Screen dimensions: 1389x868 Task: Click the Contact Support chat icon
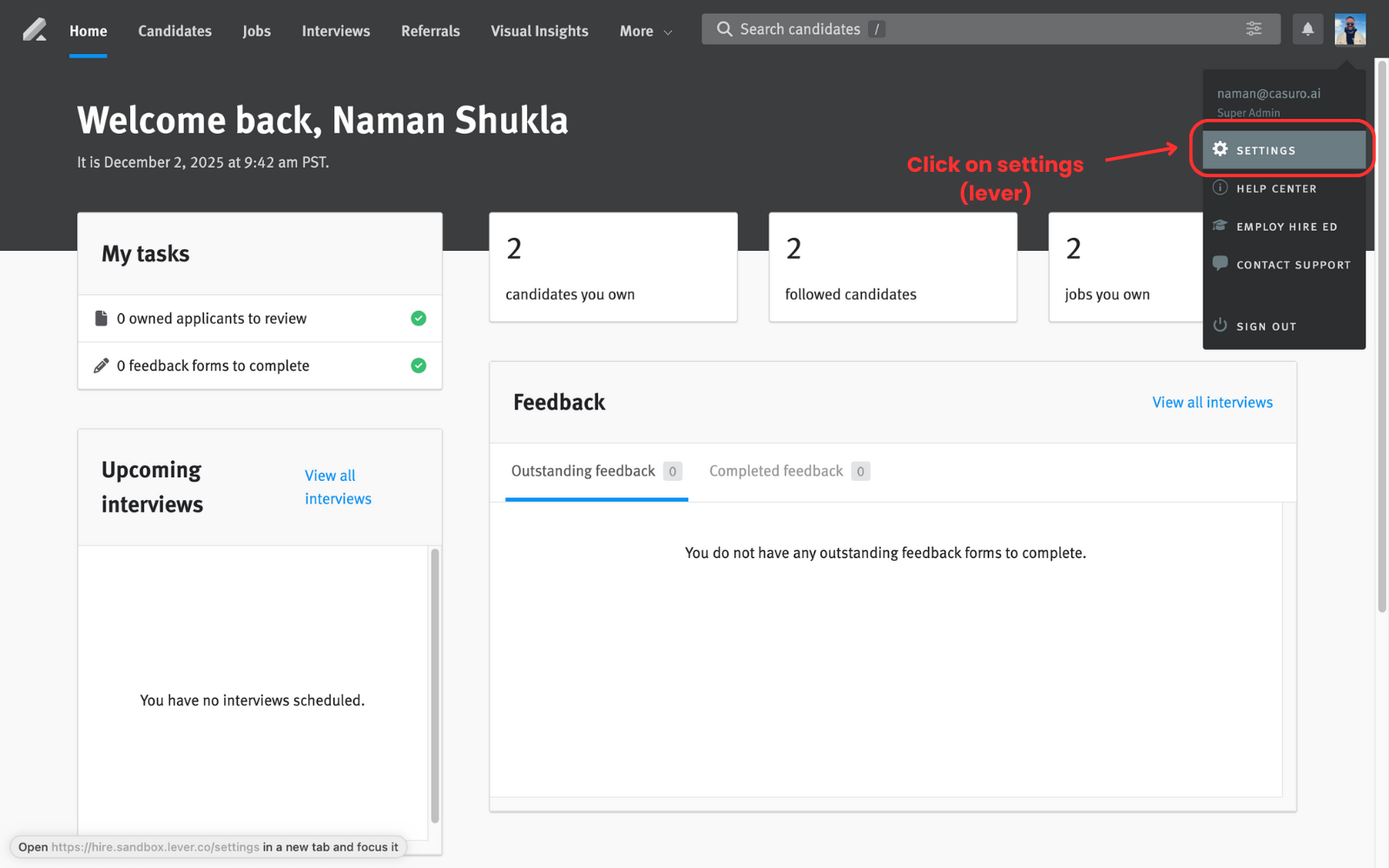pos(1220,263)
